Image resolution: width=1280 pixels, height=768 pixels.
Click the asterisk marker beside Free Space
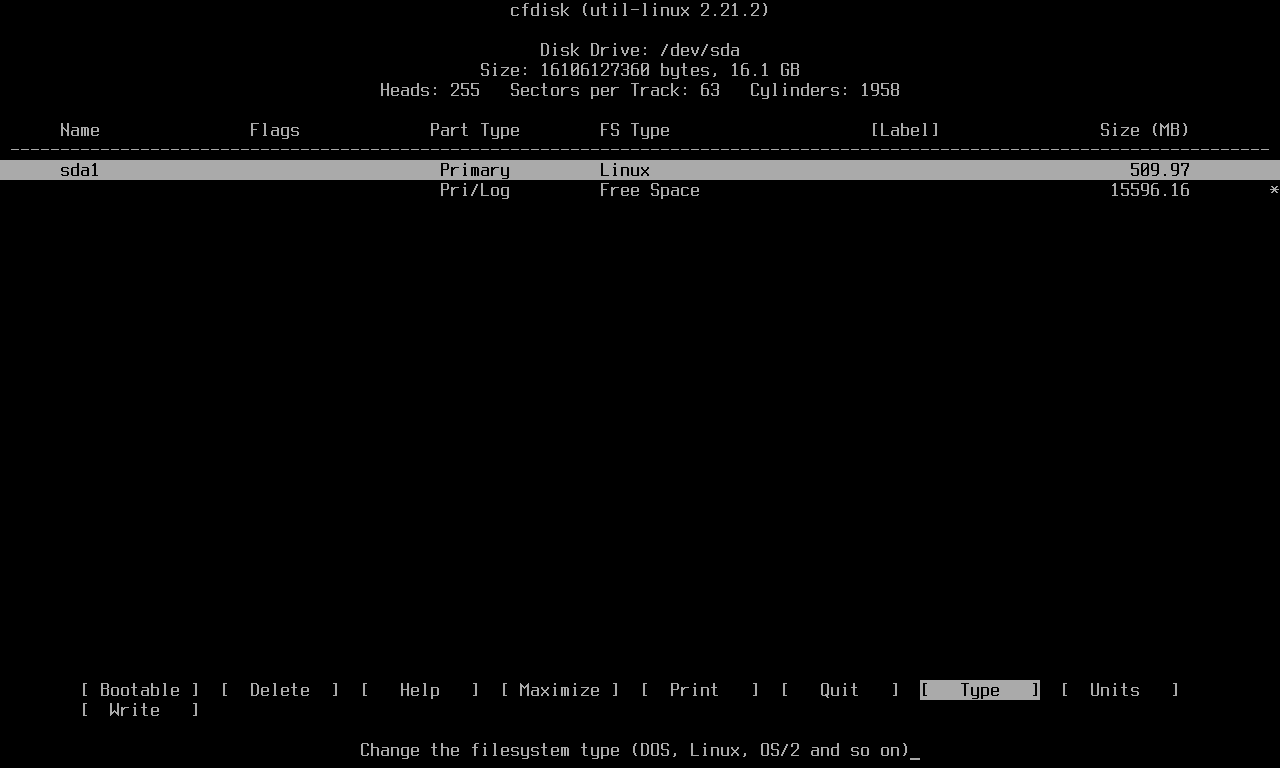coord(1274,190)
